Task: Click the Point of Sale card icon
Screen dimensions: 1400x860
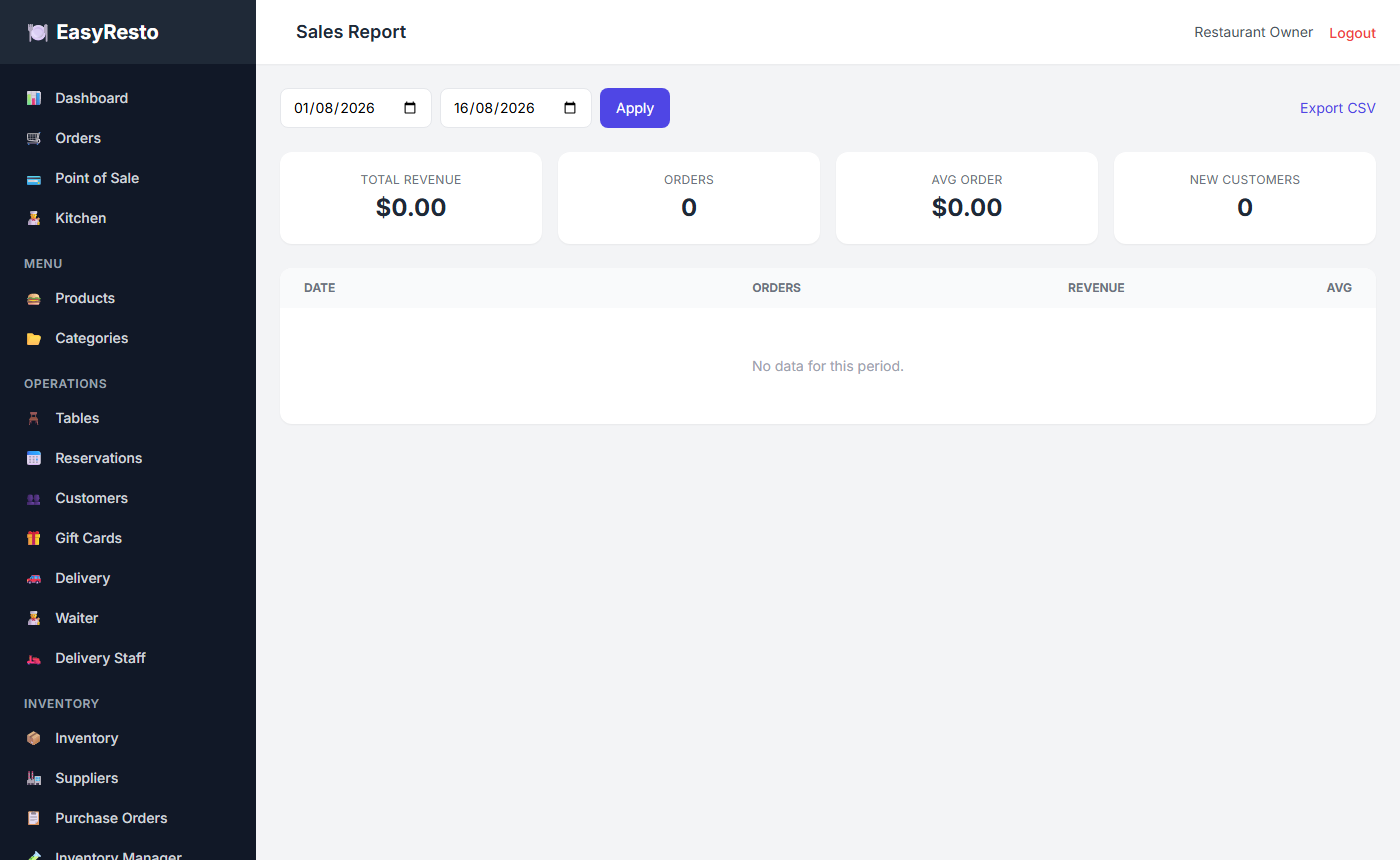Action: click(34, 178)
